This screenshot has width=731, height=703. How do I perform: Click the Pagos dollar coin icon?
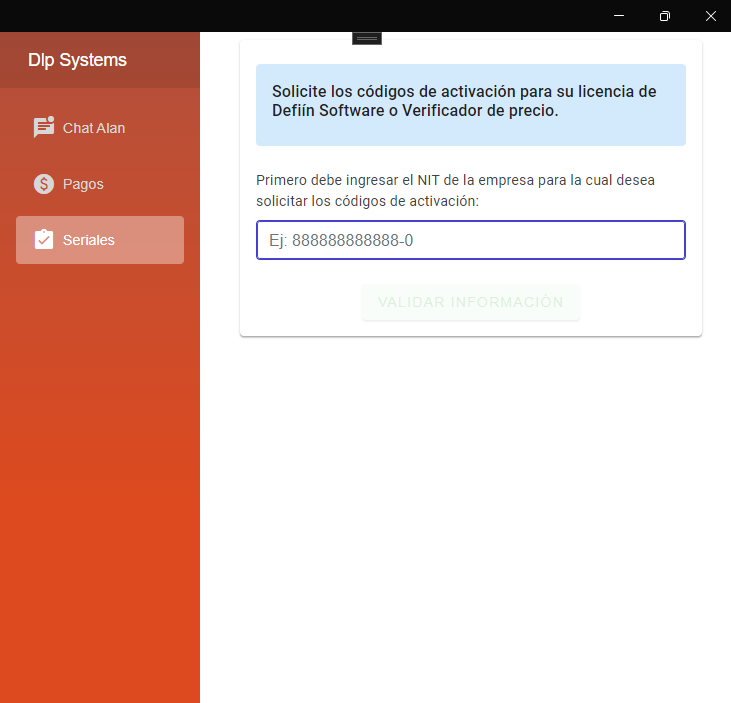coord(44,184)
